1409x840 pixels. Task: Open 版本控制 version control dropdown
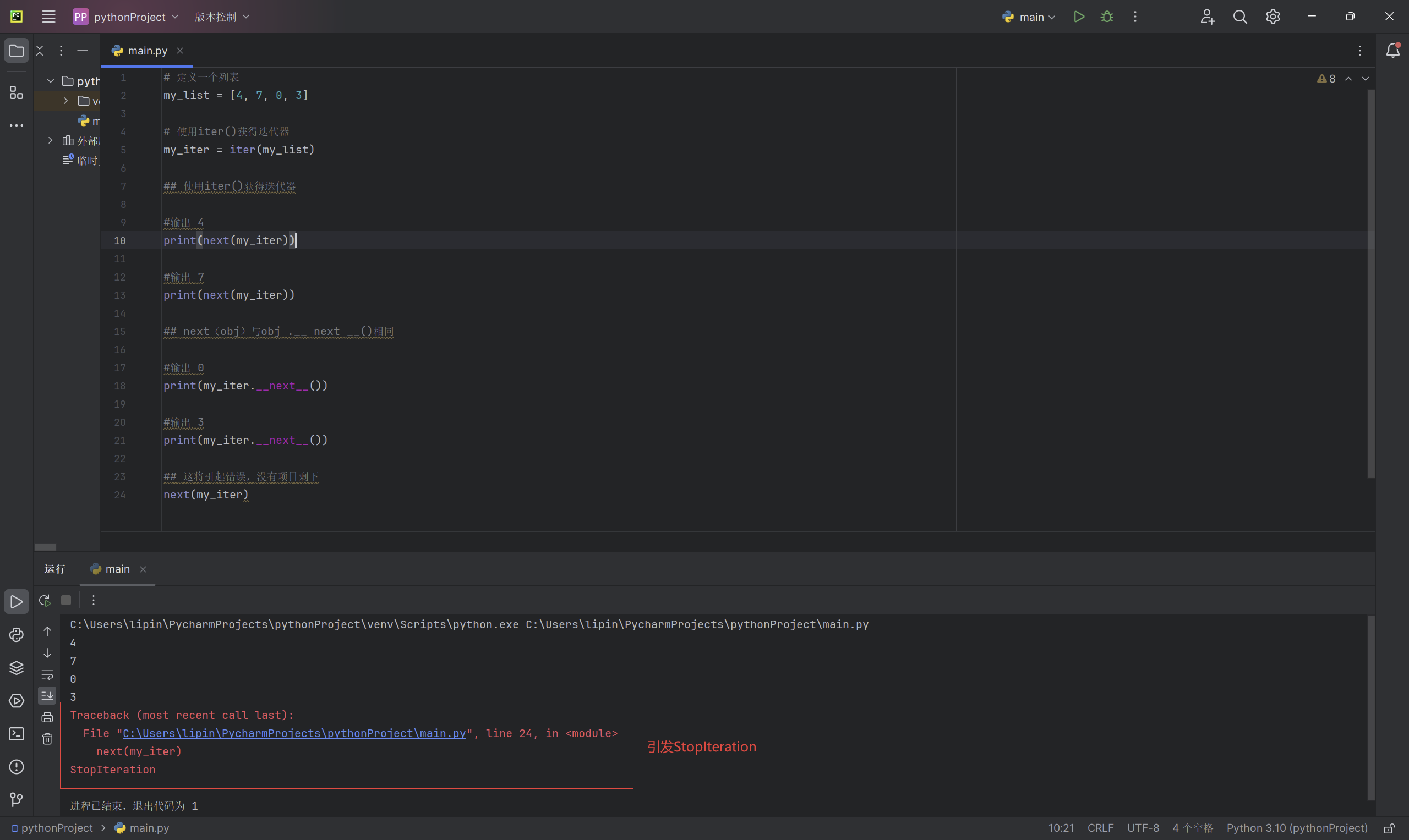[x=222, y=17]
